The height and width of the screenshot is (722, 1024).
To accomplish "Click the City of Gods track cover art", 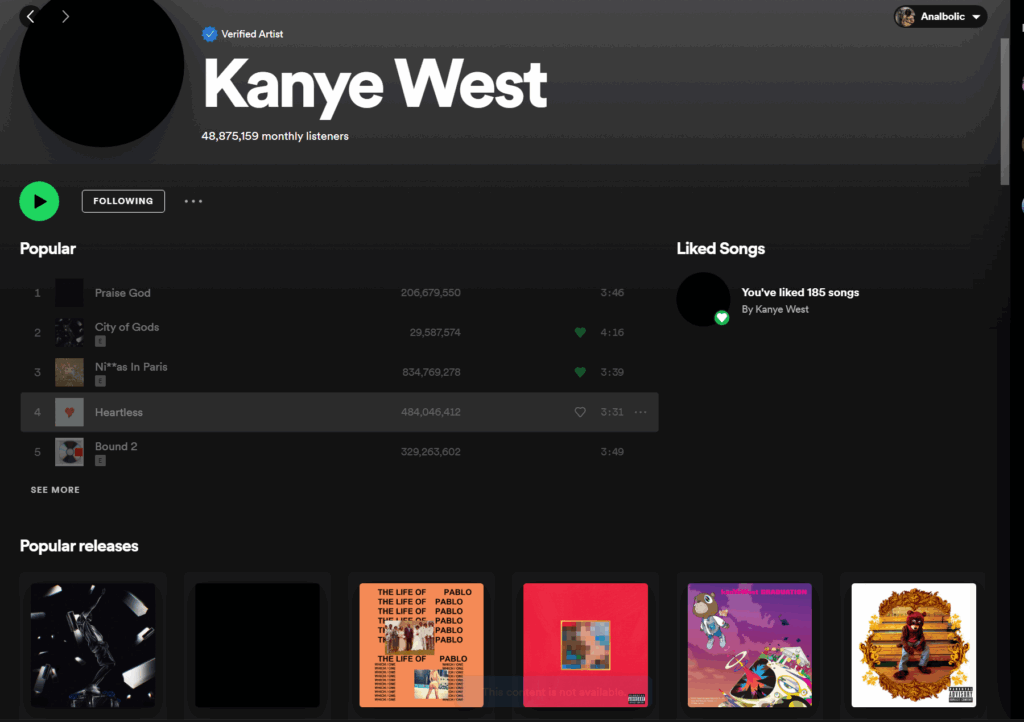I will (x=69, y=332).
